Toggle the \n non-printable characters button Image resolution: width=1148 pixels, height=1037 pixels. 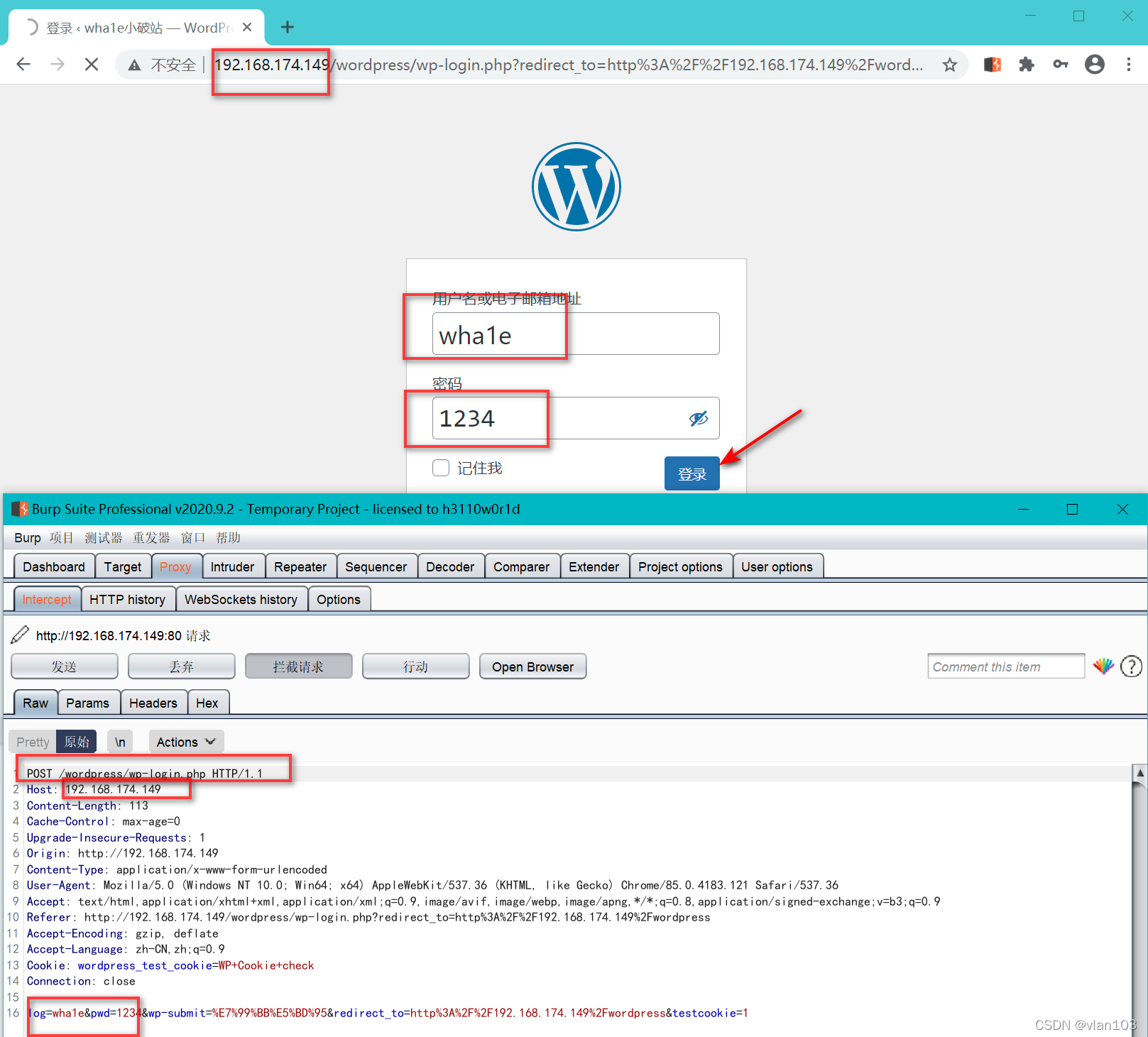coord(120,742)
